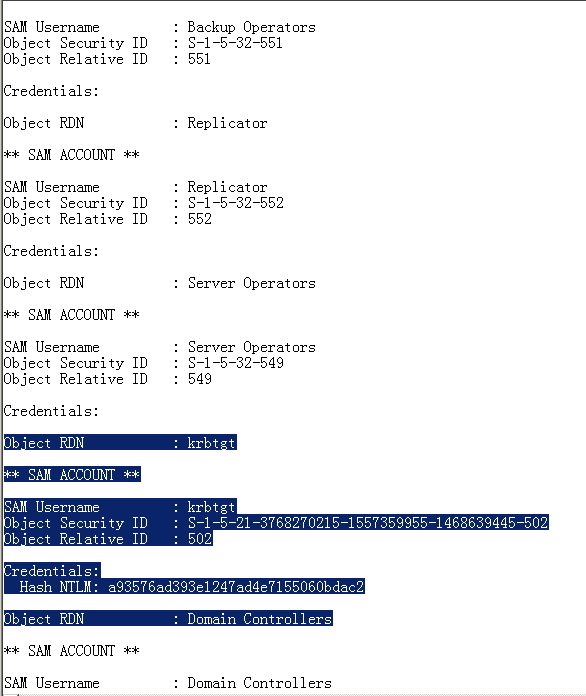Click the highlighted 'Domain Controllers' Object RDN line
This screenshot has width=586, height=696.
pos(168,618)
